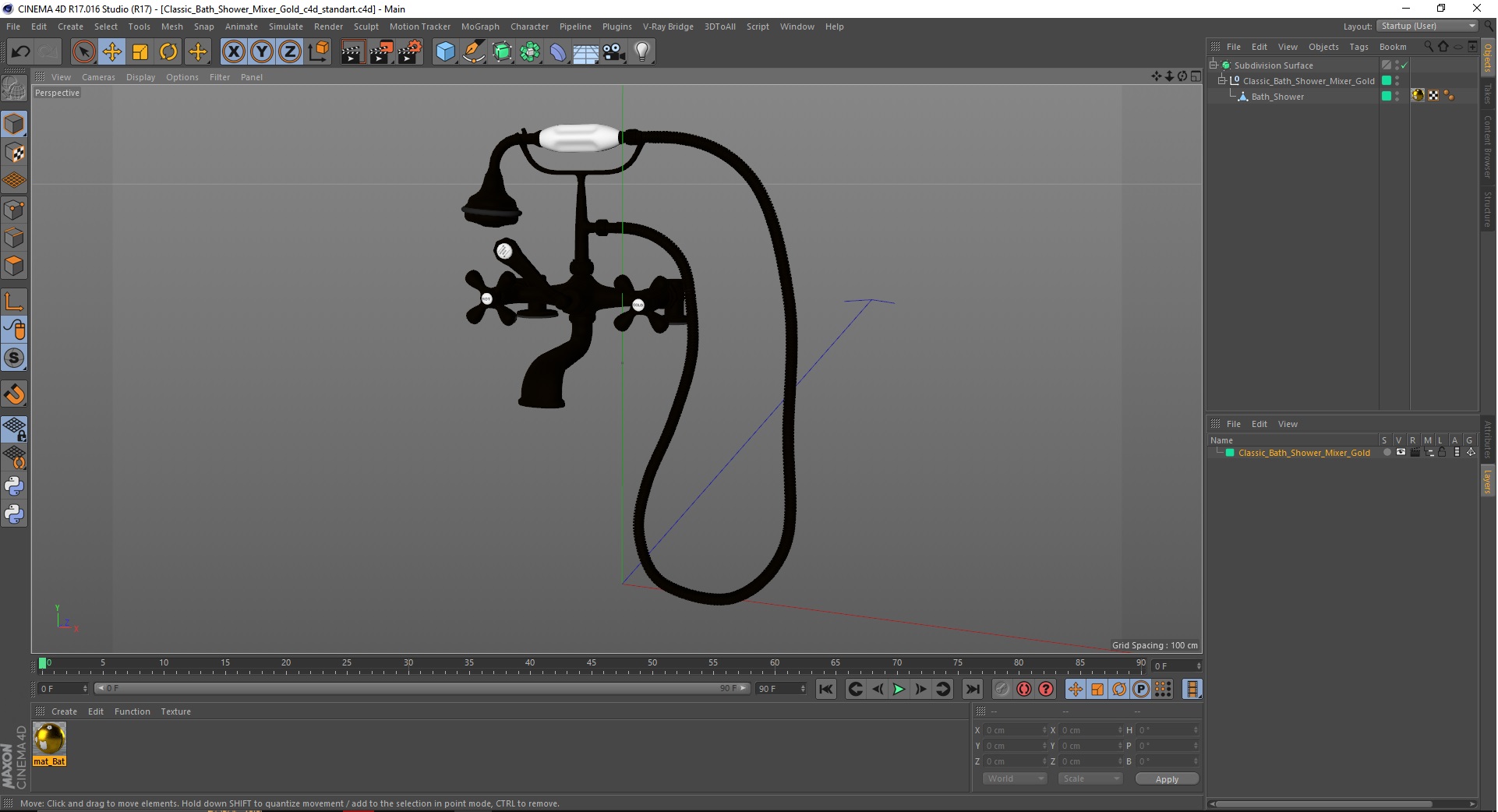
Task: Select Classic_Bath_Shower_Mixer_Gold layer in Layers manager
Action: [x=1304, y=453]
